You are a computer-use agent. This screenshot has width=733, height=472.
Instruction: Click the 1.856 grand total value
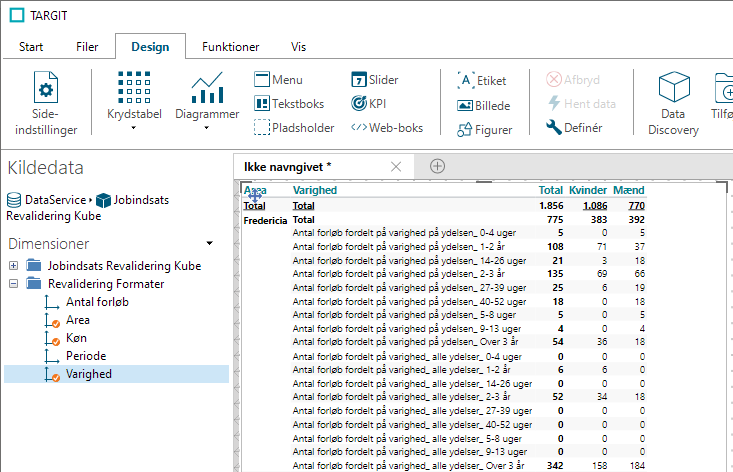(551, 206)
